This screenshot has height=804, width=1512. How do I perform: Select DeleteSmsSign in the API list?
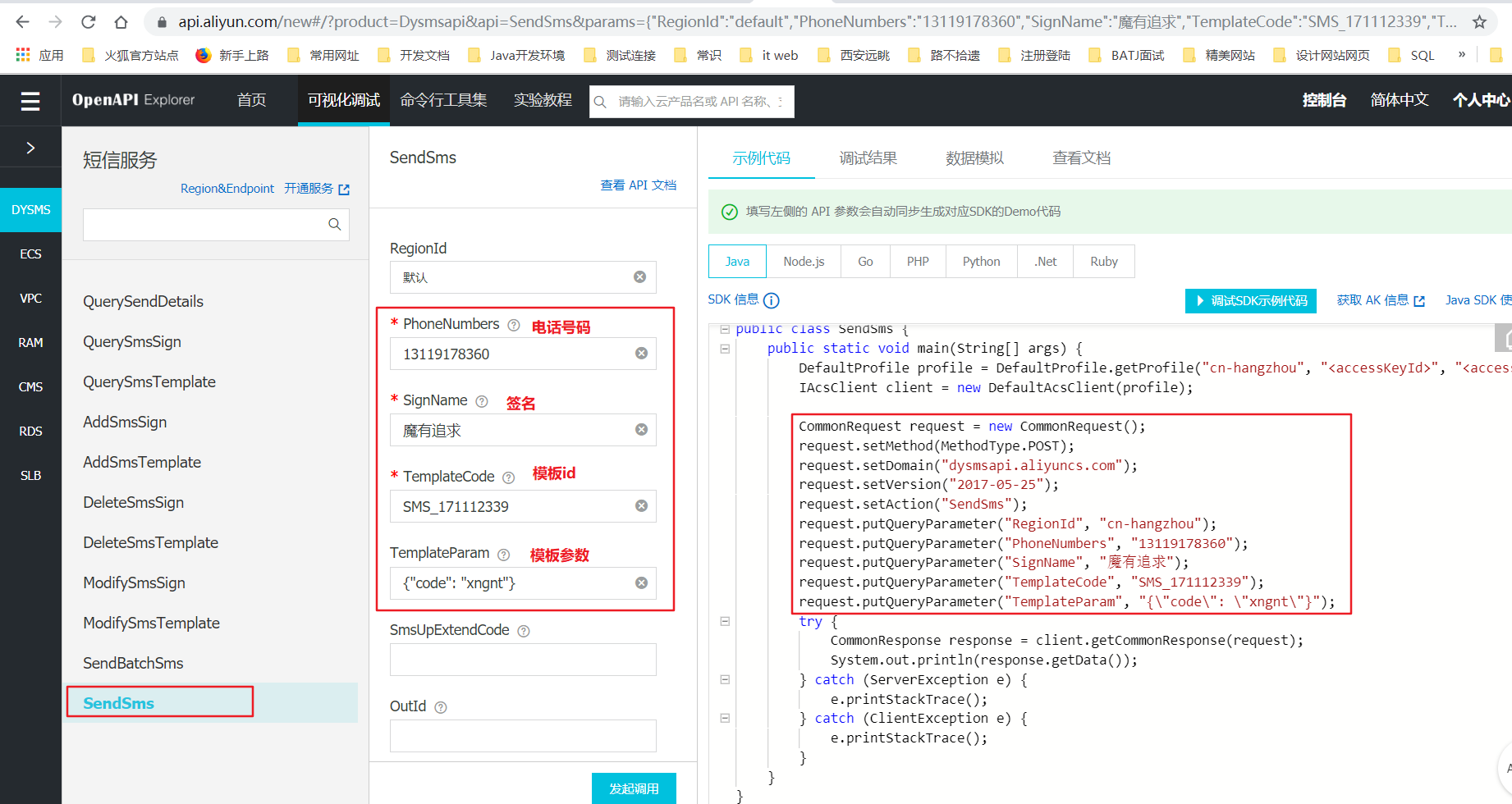click(x=133, y=503)
